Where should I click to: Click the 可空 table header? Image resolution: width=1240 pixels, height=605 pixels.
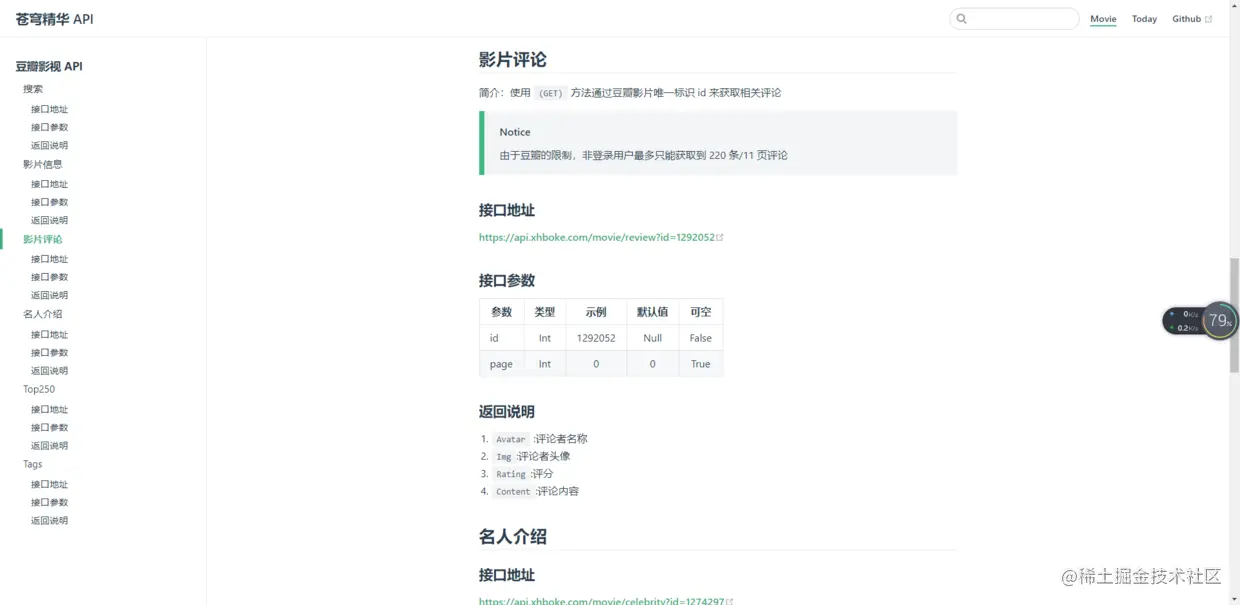point(701,312)
